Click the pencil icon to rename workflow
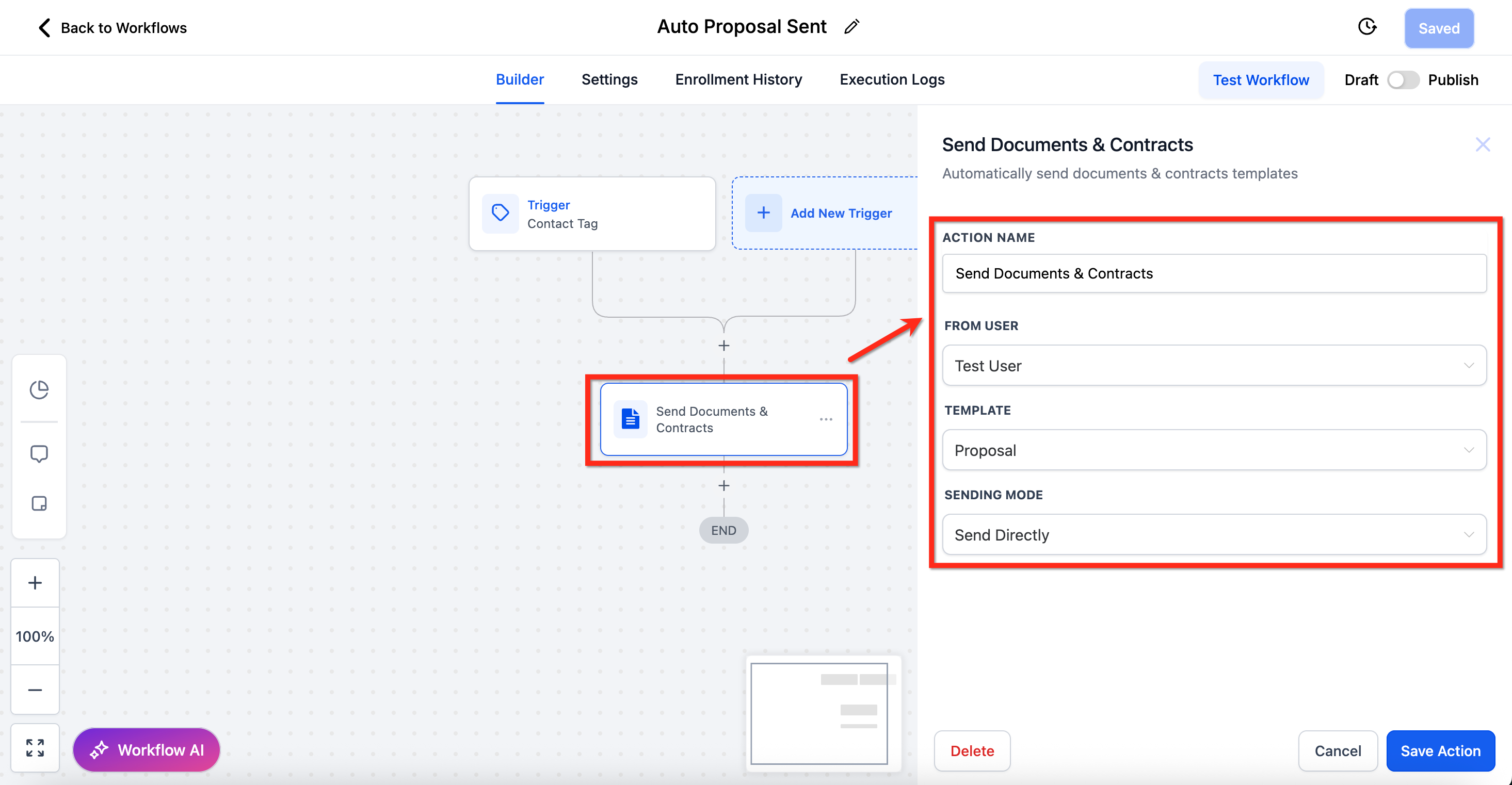 [851, 27]
